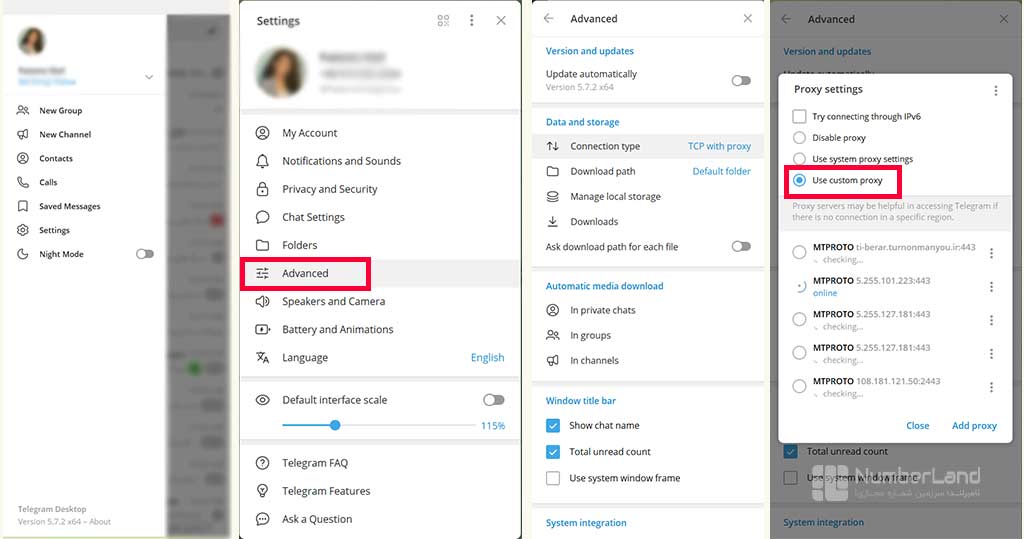The width and height of the screenshot is (1024, 539).
Task: Uncheck the Show chat name checkbox
Action: click(552, 425)
